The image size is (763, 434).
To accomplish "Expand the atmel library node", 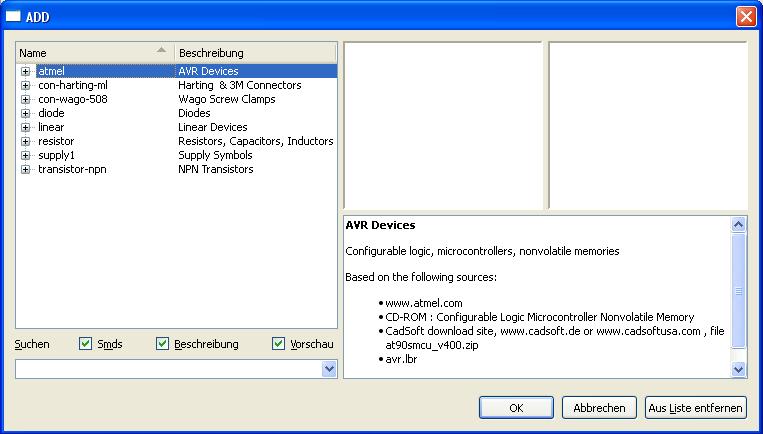I will pos(25,72).
